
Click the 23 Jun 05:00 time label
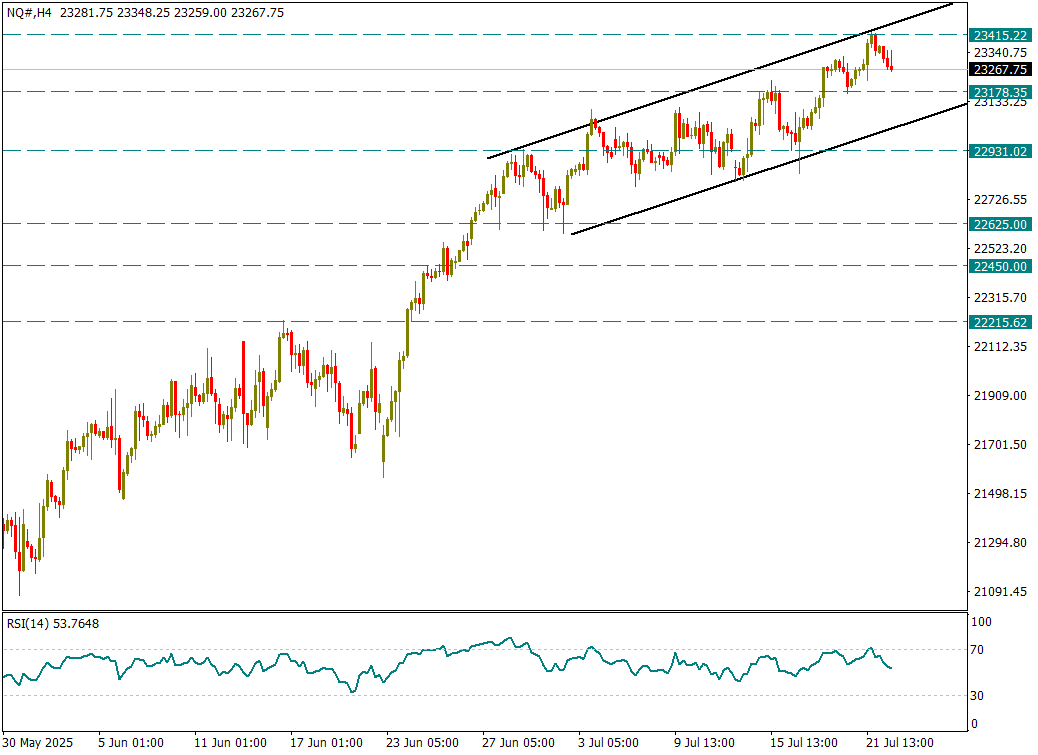(x=422, y=742)
